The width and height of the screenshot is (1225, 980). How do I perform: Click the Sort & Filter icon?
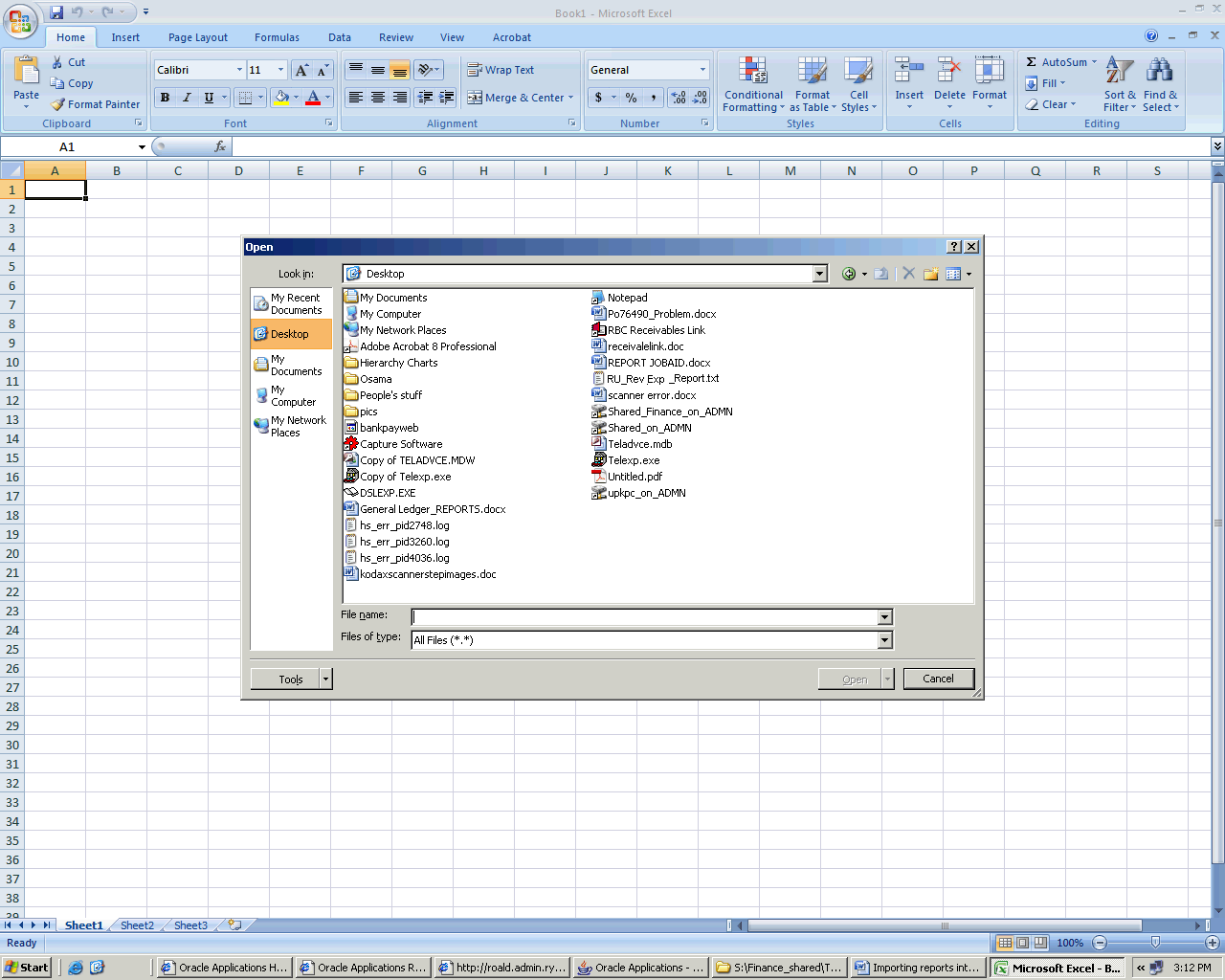(x=1119, y=72)
